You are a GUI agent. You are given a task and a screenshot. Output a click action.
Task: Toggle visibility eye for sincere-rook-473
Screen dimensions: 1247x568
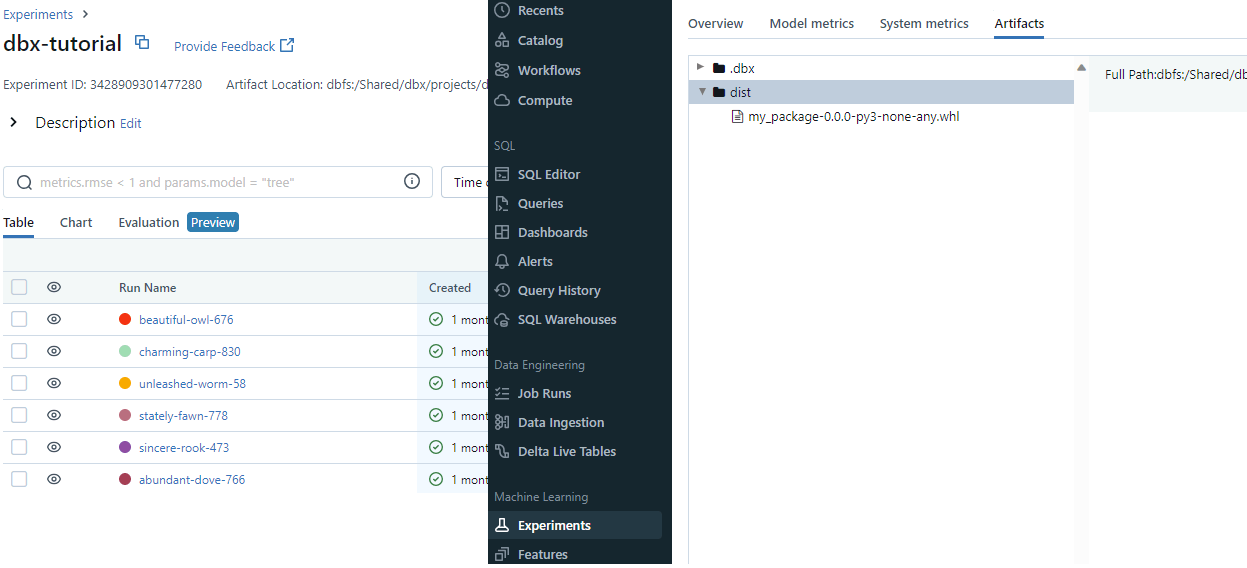(54, 447)
